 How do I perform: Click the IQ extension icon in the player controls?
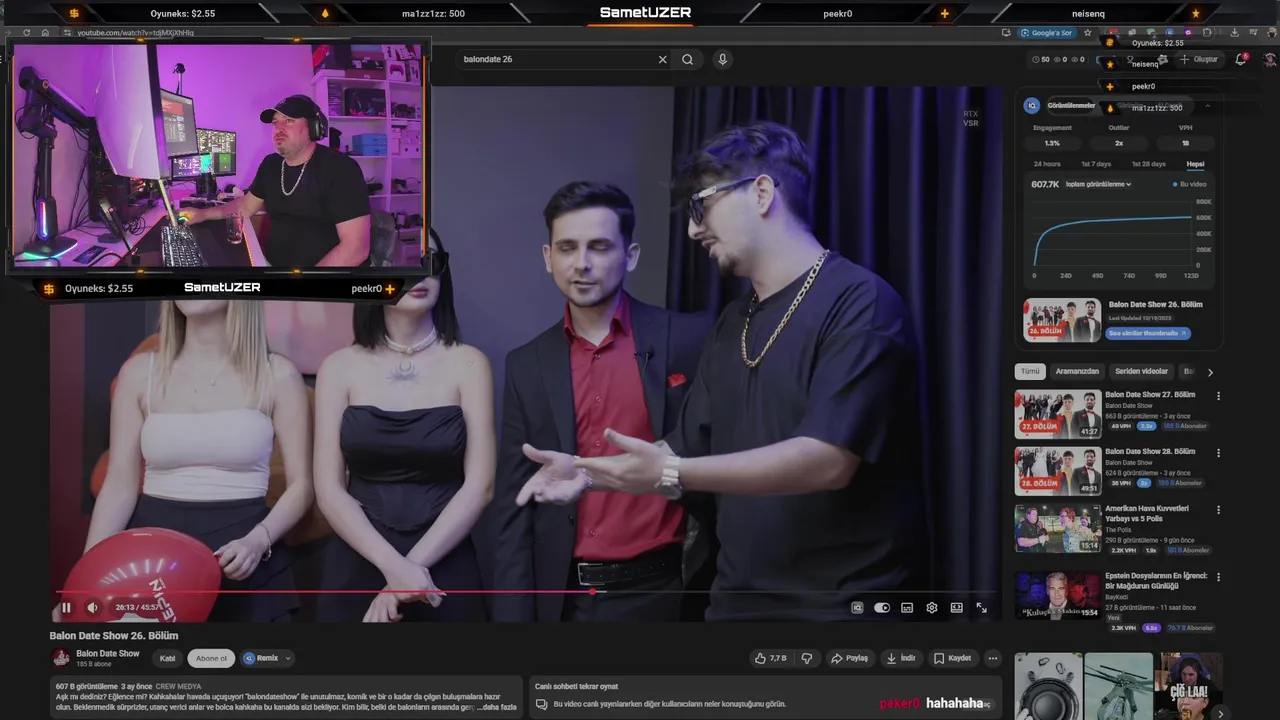click(857, 607)
